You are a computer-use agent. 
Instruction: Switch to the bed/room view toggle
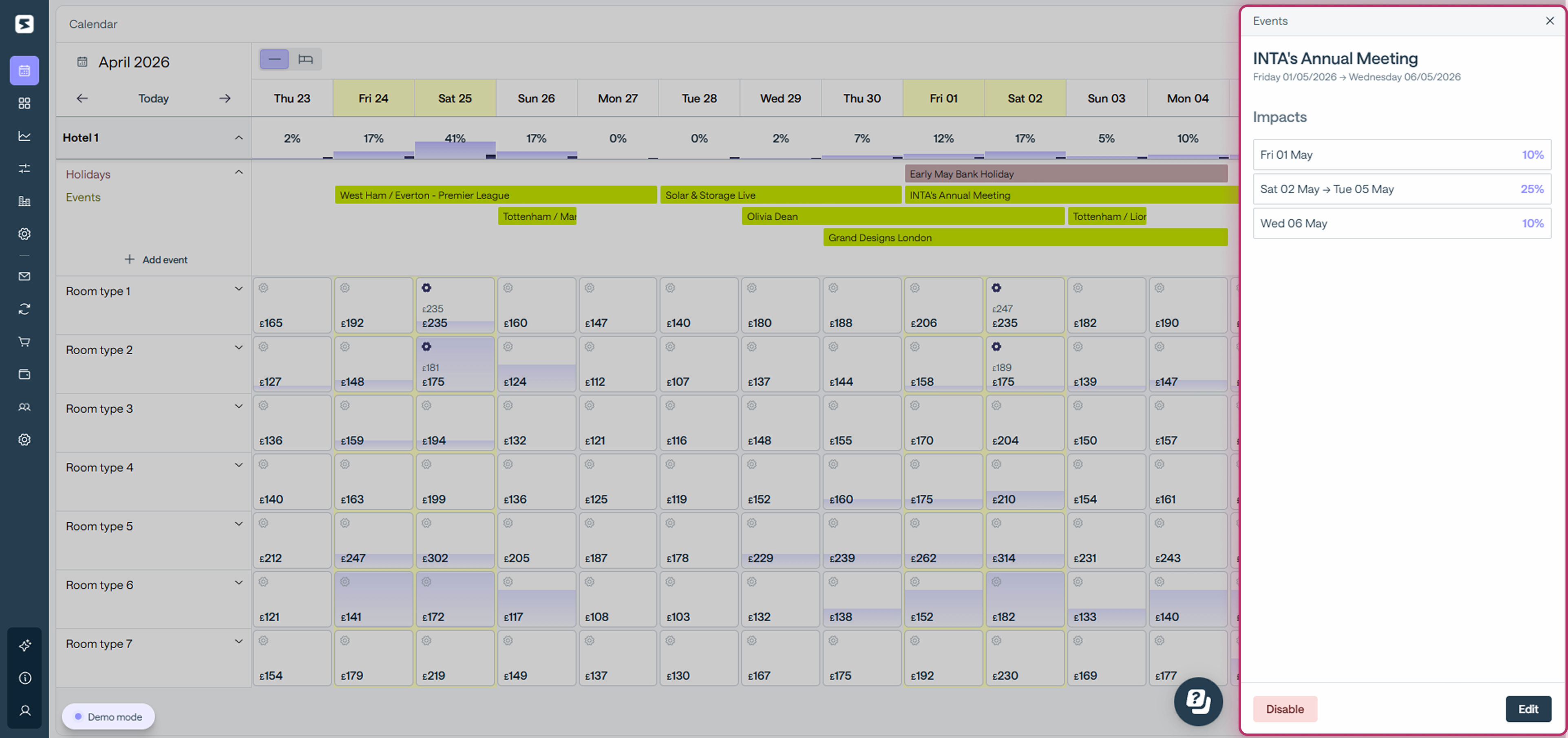pyautogui.click(x=305, y=59)
